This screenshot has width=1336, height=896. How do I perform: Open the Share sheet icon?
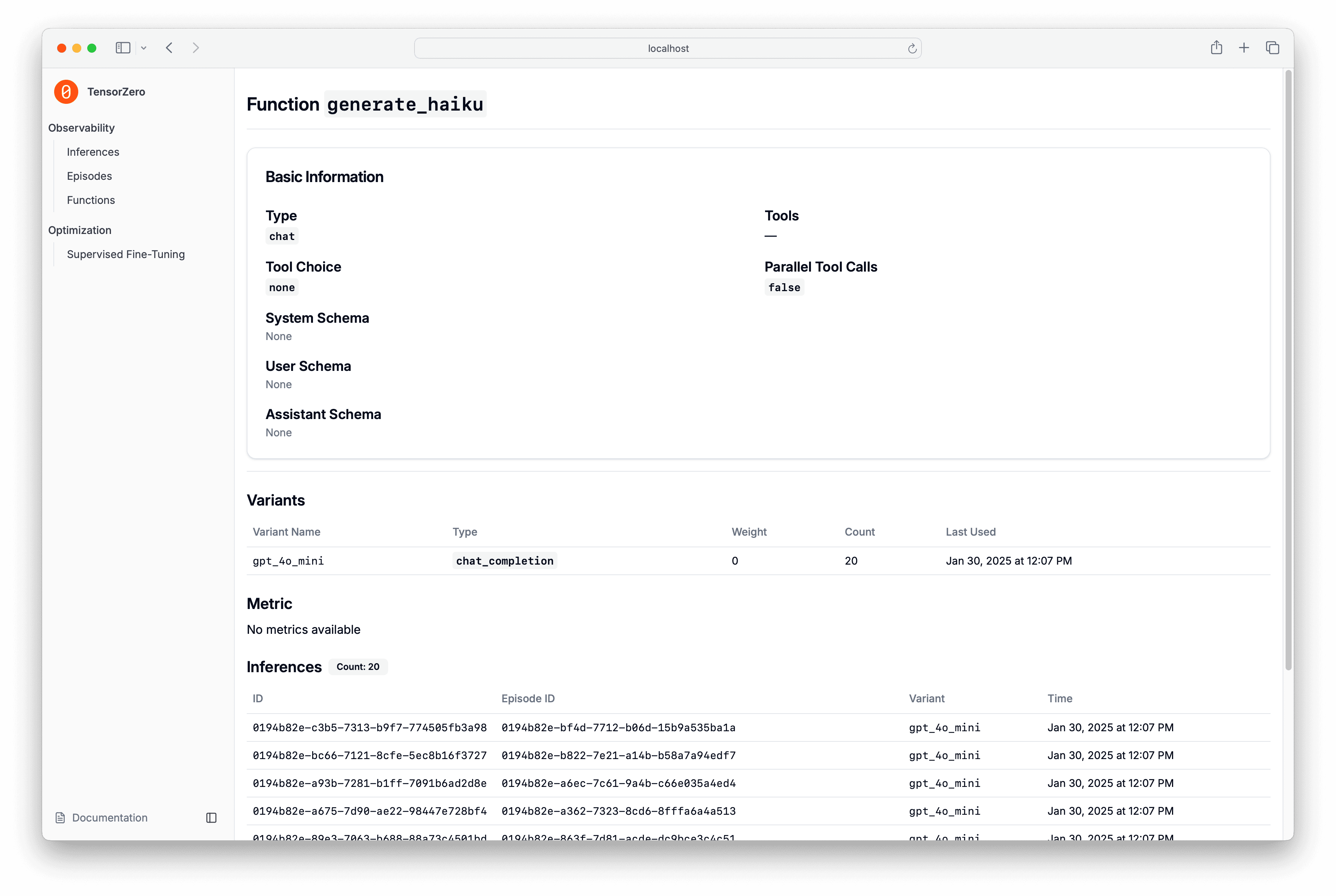point(1216,48)
